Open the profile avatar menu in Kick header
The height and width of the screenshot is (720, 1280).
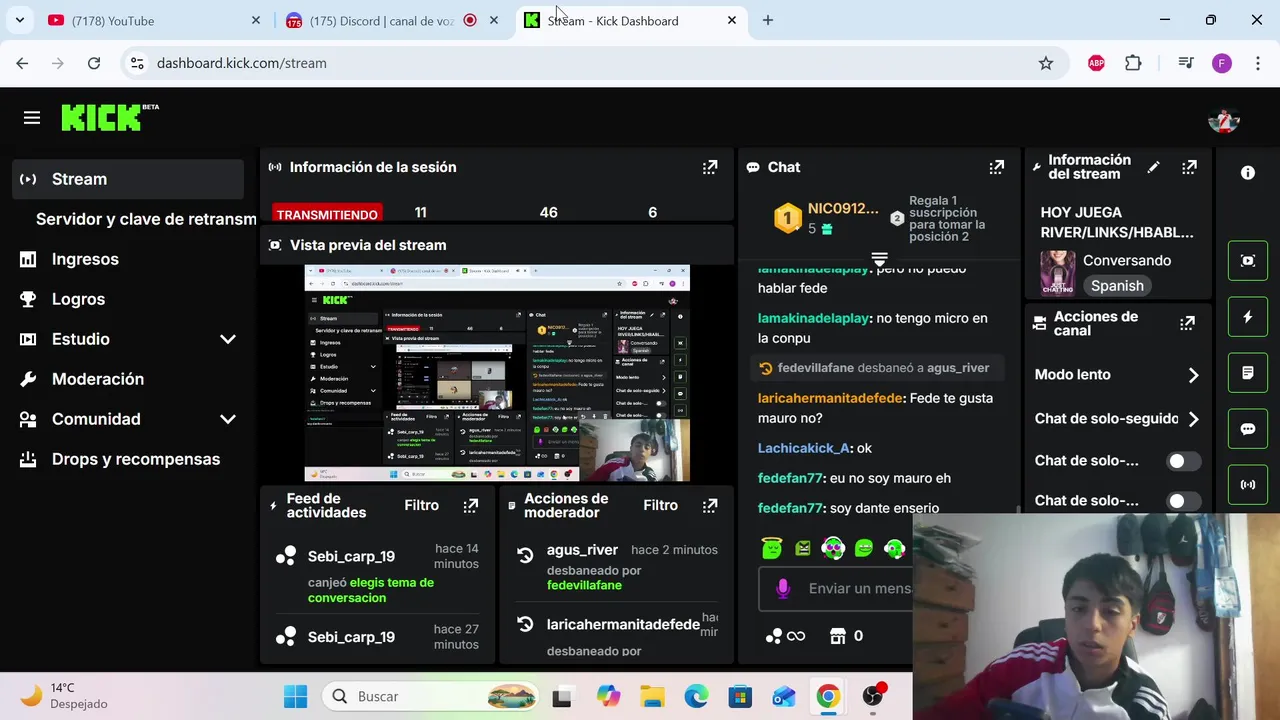(1224, 119)
